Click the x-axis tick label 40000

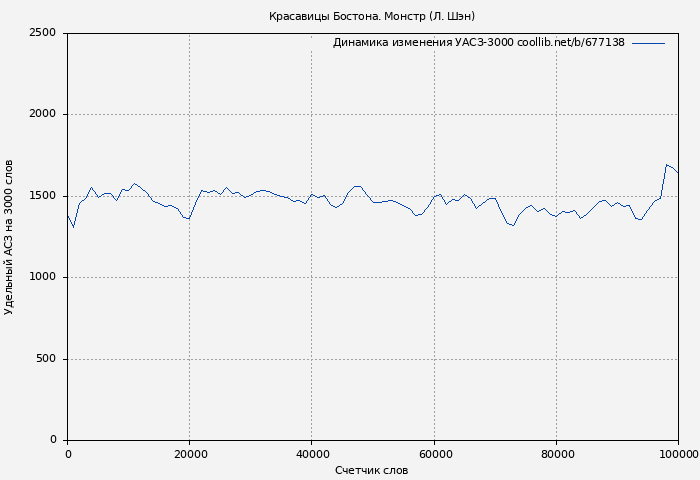(312, 455)
